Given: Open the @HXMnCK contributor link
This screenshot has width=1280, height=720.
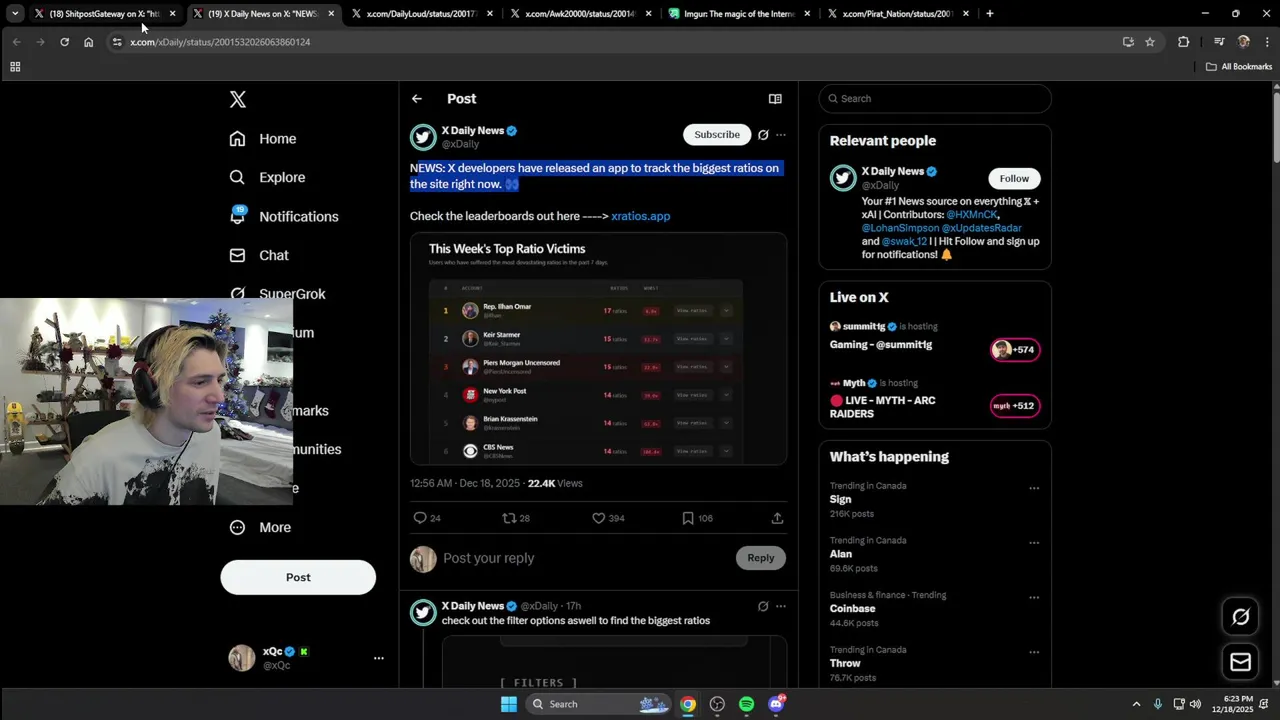Looking at the screenshot, I should (x=972, y=215).
